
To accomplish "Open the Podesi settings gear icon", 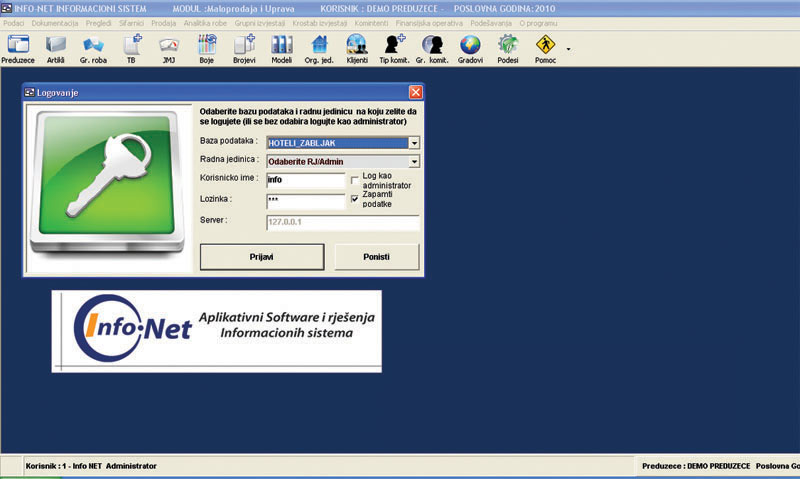I will coord(508,49).
